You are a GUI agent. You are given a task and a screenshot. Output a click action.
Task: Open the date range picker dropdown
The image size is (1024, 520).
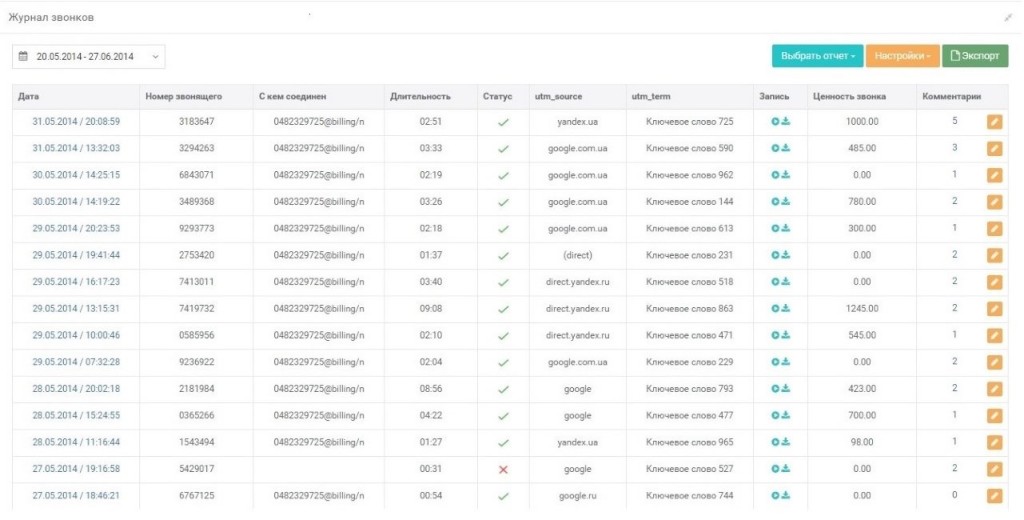(155, 57)
